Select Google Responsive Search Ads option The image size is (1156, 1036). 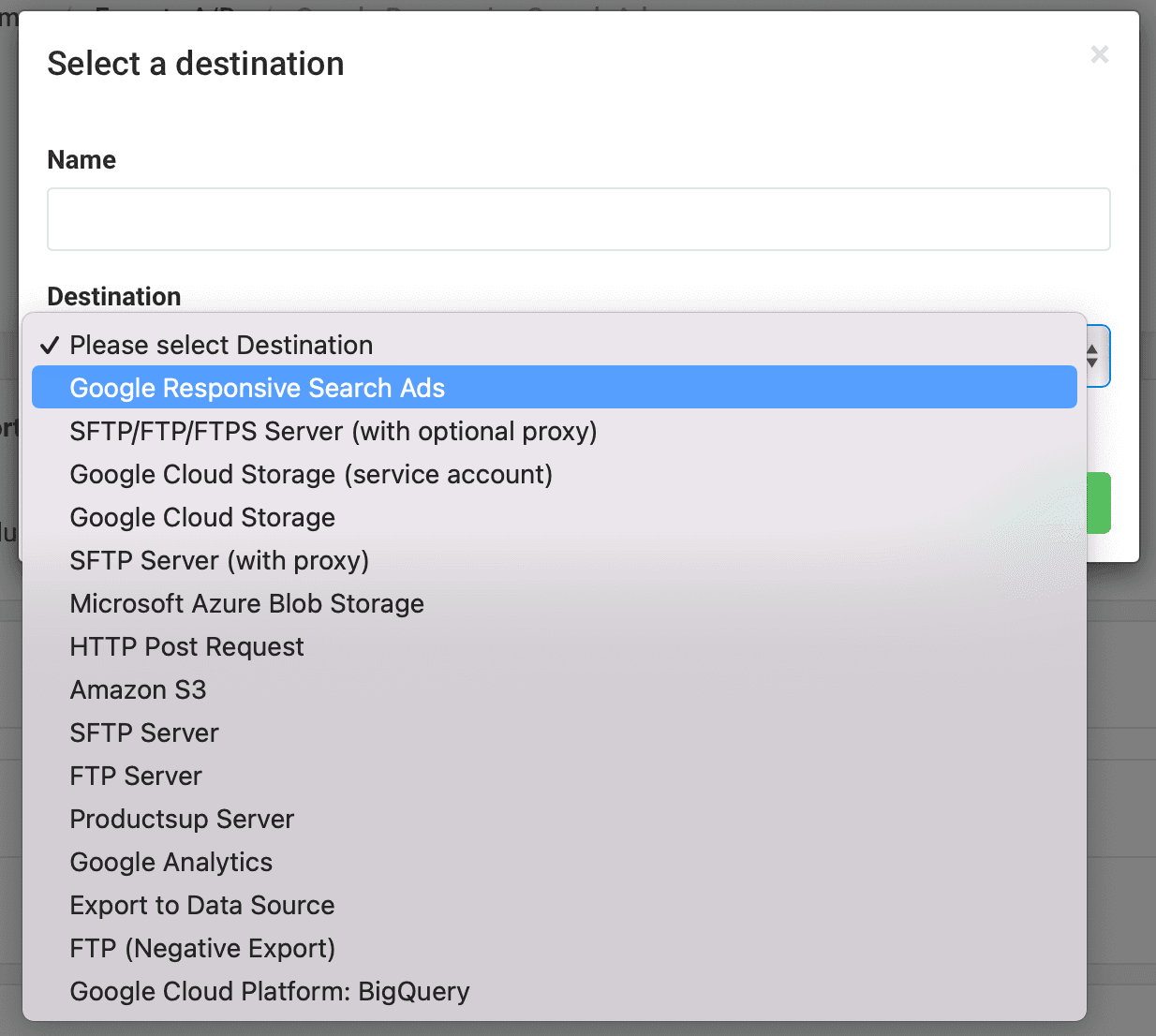[257, 388]
